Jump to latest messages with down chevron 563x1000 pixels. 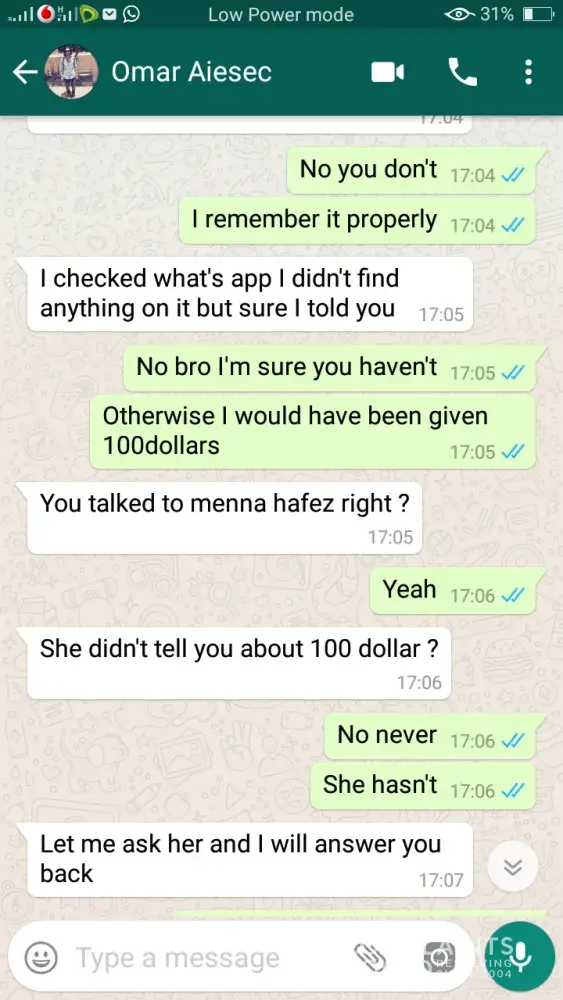pyautogui.click(x=513, y=867)
